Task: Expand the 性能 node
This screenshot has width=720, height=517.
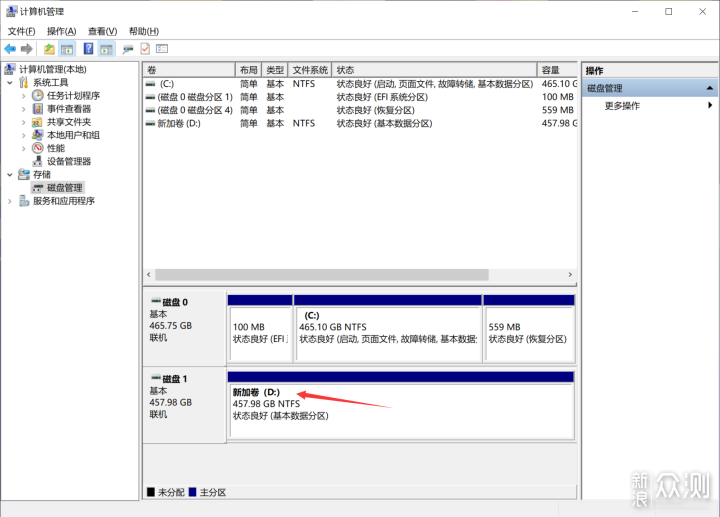Action: click(23, 149)
